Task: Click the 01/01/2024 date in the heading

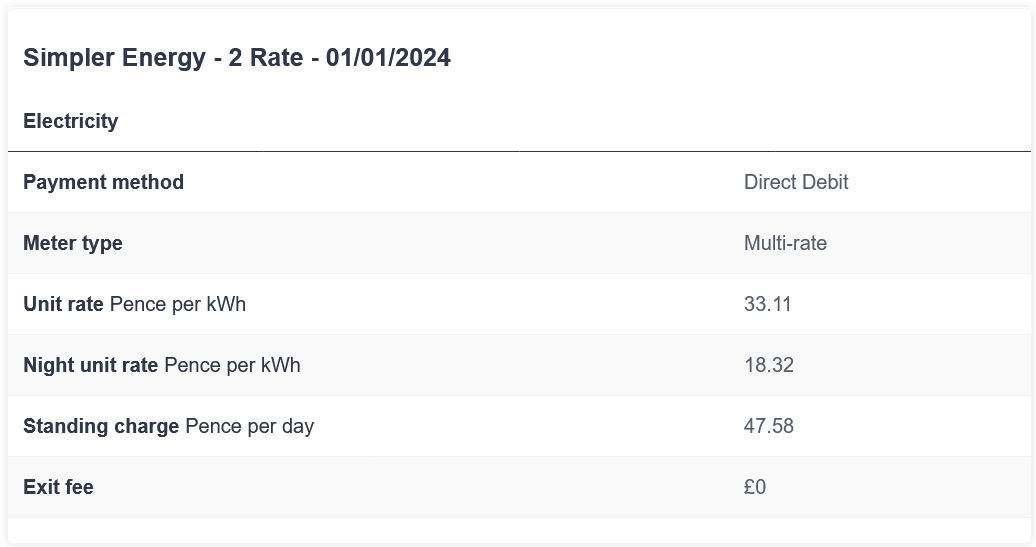Action: coord(388,57)
